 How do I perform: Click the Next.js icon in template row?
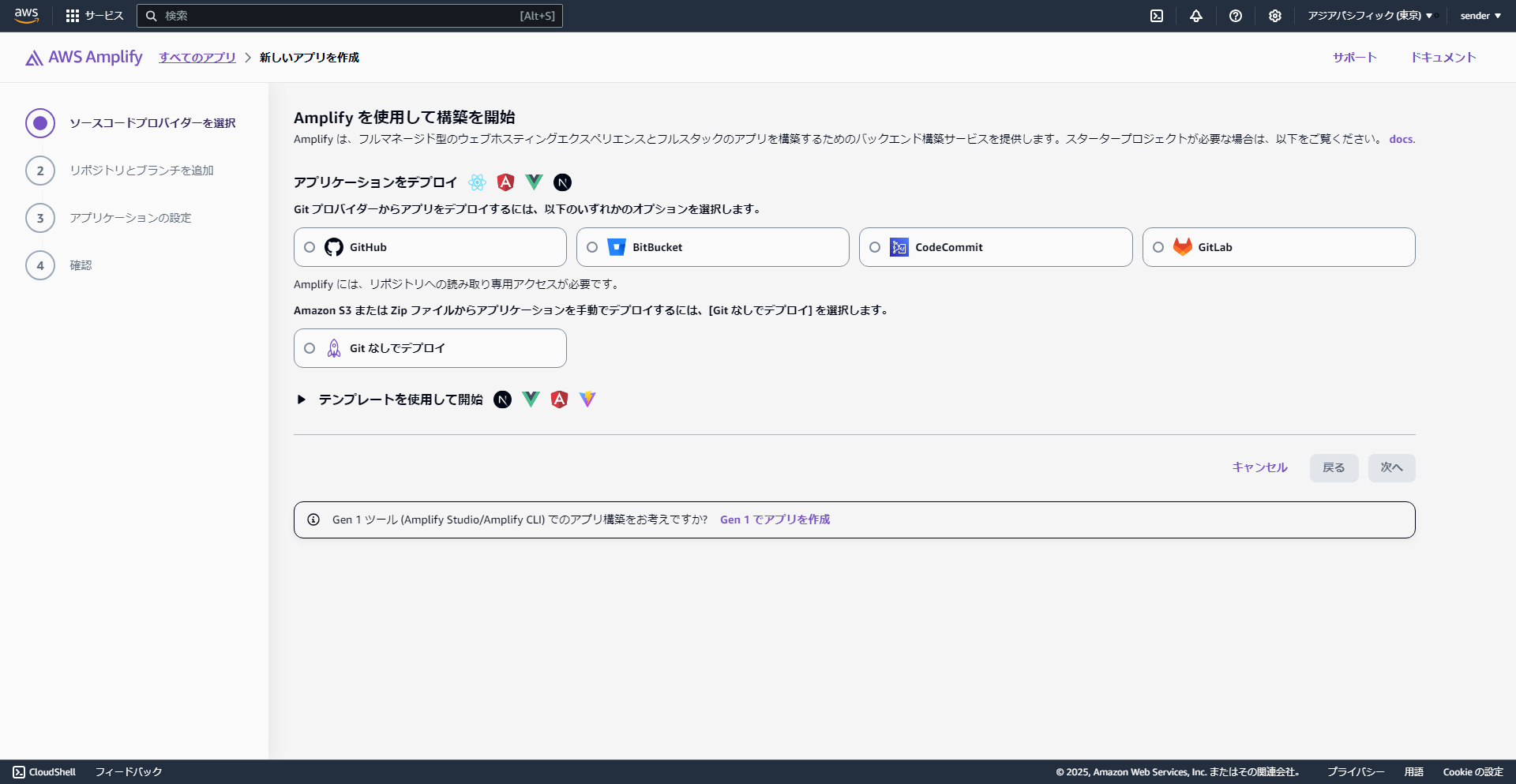(x=502, y=400)
